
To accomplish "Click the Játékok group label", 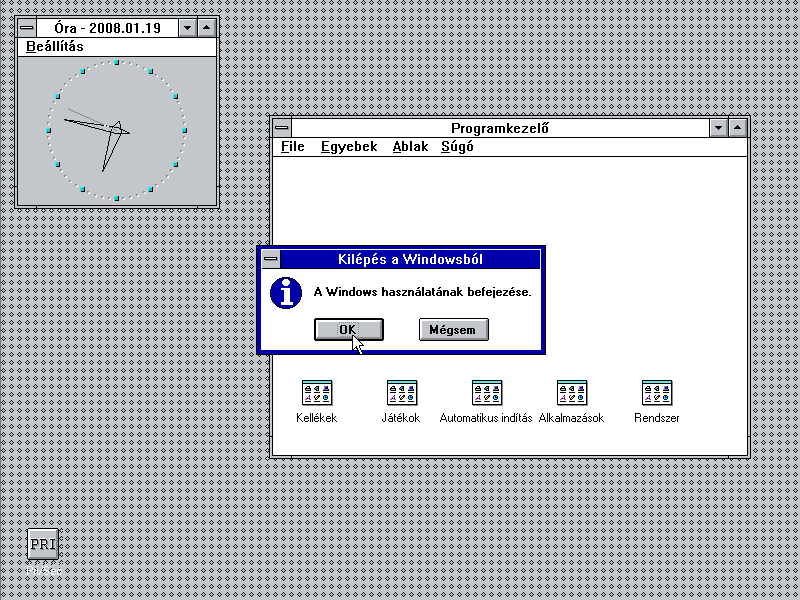I will 401,418.
